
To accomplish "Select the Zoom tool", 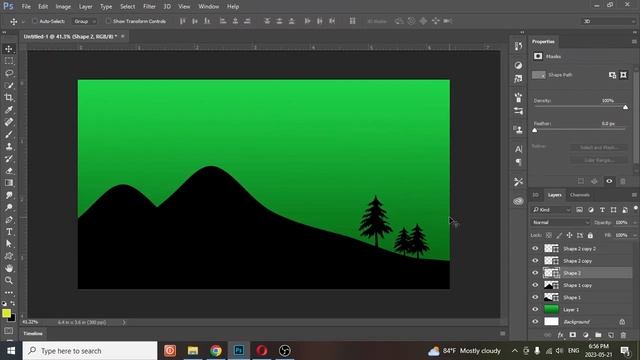I will [x=9, y=280].
